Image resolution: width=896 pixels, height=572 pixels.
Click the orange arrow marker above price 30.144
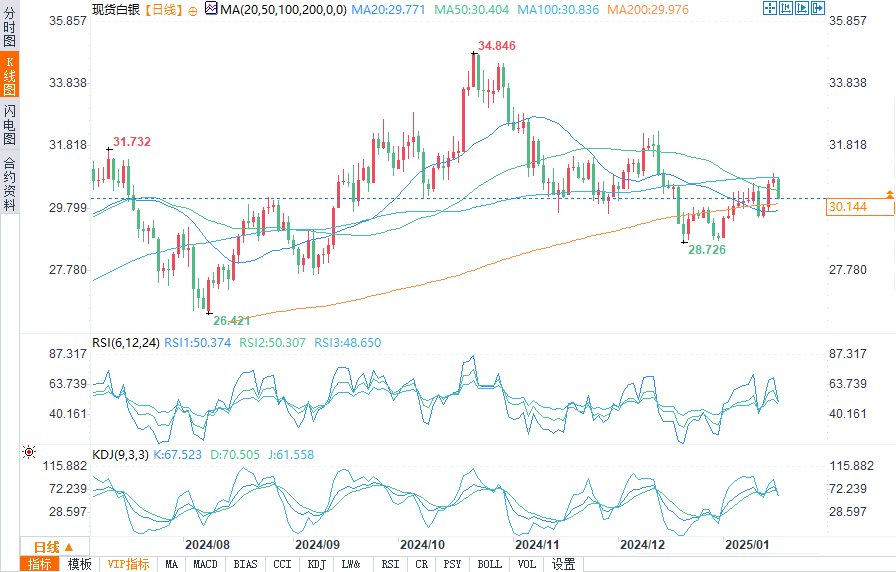point(889,192)
